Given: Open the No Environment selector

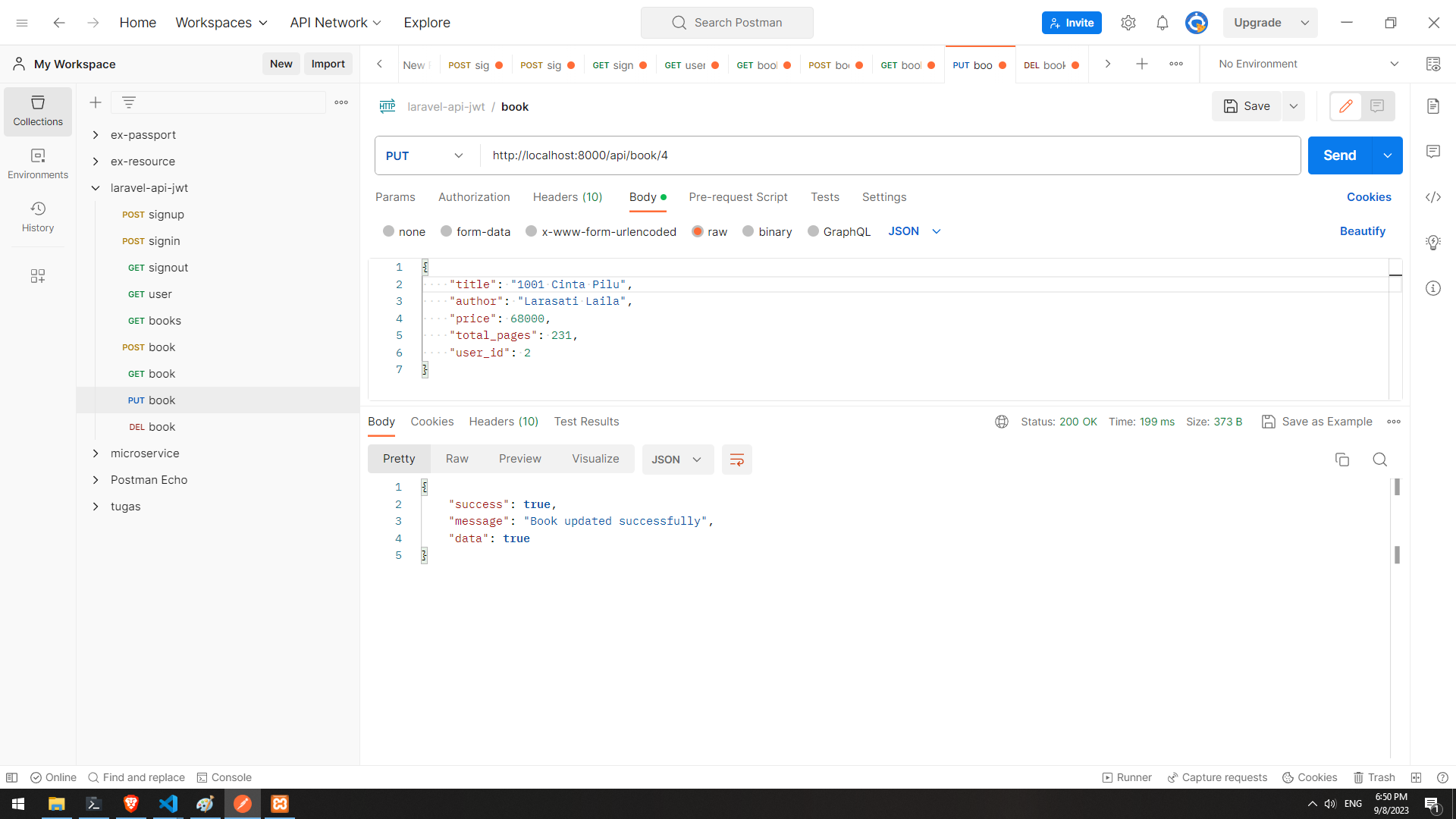Looking at the screenshot, I should [x=1307, y=64].
